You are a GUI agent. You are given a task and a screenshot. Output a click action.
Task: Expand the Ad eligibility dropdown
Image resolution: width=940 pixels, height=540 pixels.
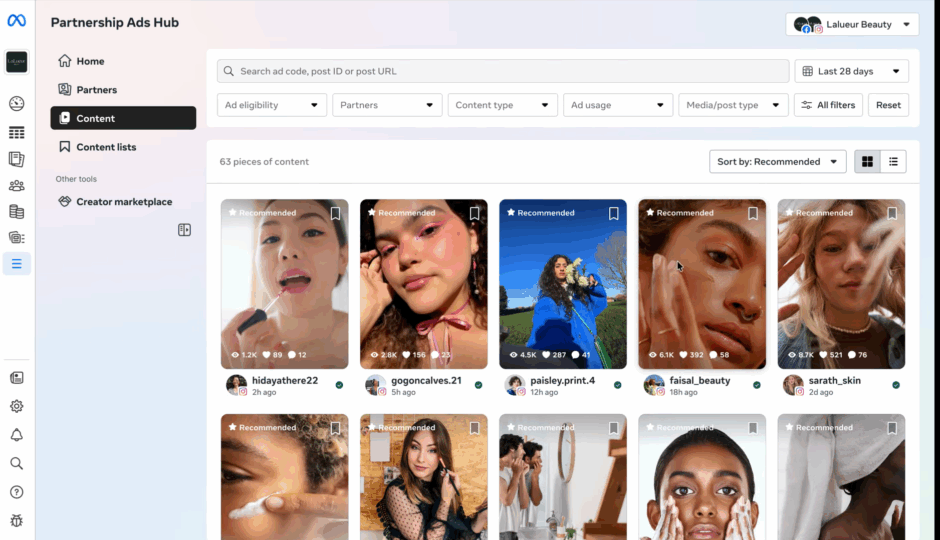point(272,105)
